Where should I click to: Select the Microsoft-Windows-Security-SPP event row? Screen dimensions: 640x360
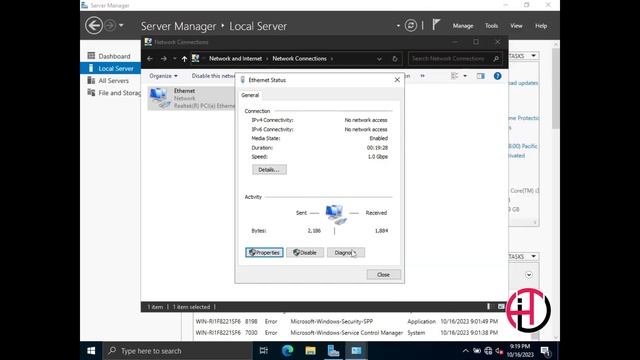(x=347, y=322)
